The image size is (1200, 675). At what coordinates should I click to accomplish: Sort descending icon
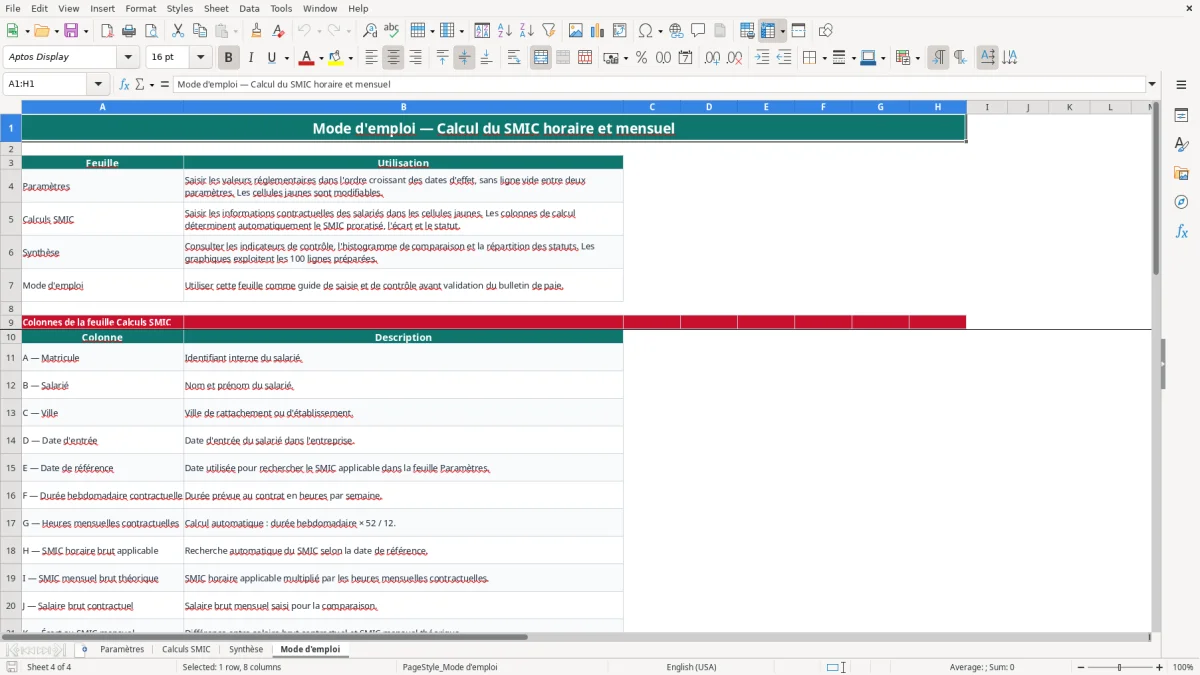point(527,31)
